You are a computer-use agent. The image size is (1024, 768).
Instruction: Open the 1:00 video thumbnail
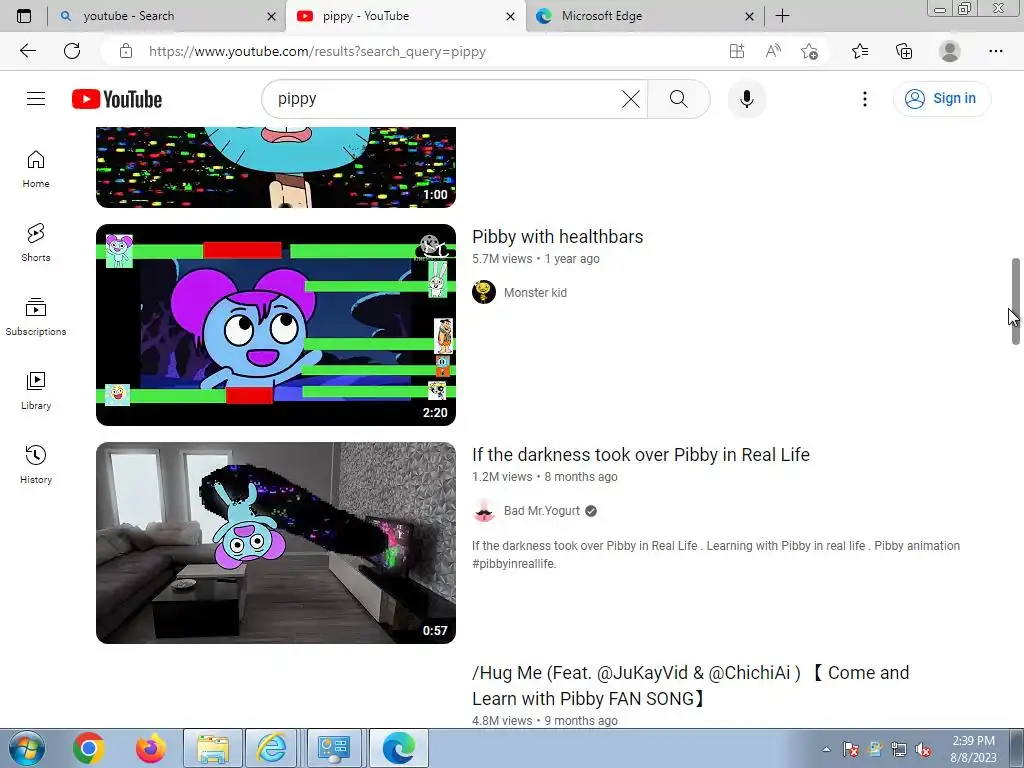point(276,167)
